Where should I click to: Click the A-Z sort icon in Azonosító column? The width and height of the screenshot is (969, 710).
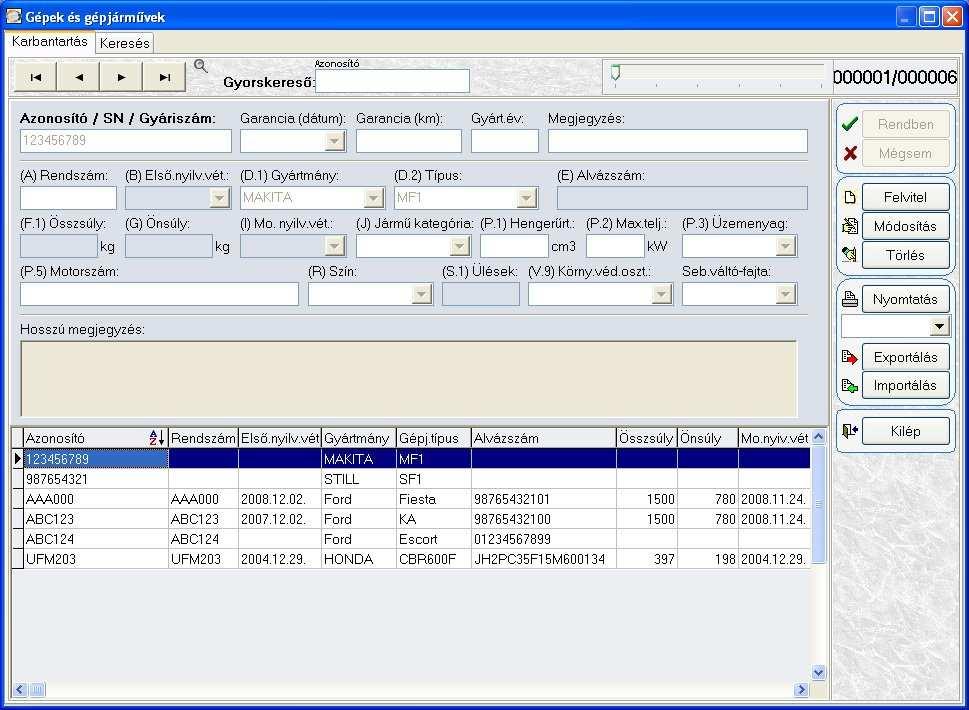tap(157, 438)
